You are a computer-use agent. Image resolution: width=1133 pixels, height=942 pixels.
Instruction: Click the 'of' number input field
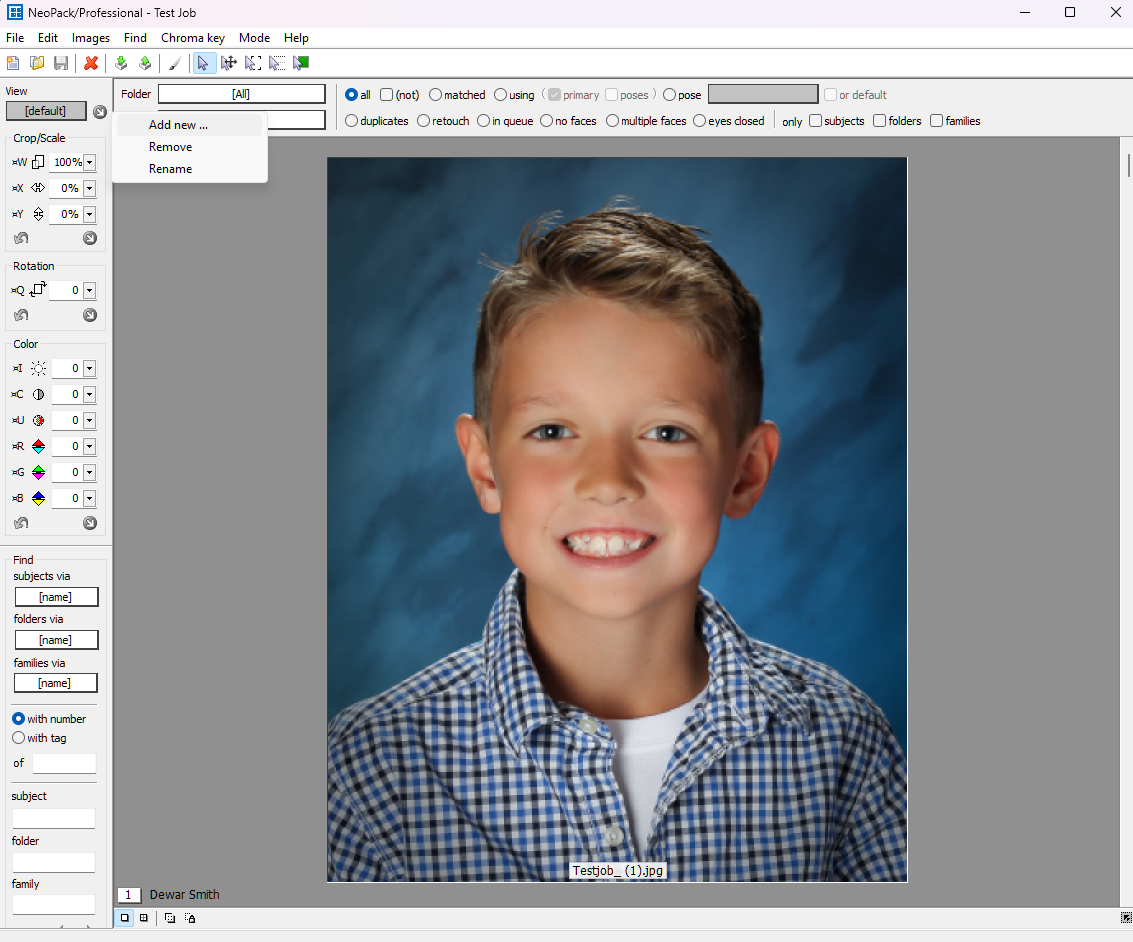64,764
